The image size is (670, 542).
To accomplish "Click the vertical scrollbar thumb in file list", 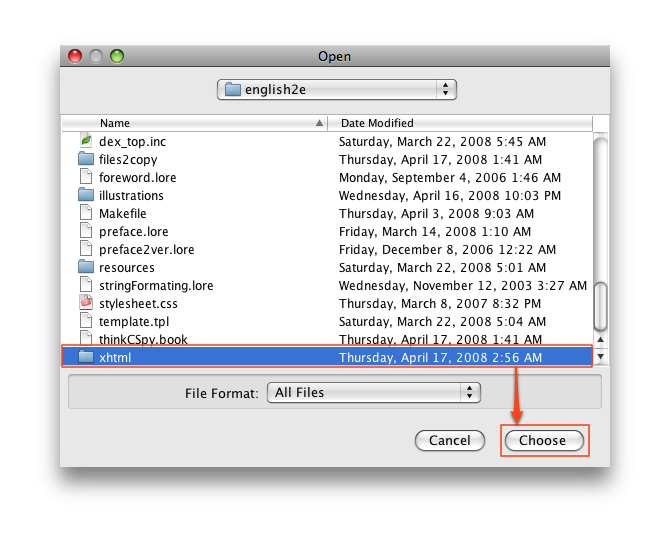I will pyautogui.click(x=600, y=306).
